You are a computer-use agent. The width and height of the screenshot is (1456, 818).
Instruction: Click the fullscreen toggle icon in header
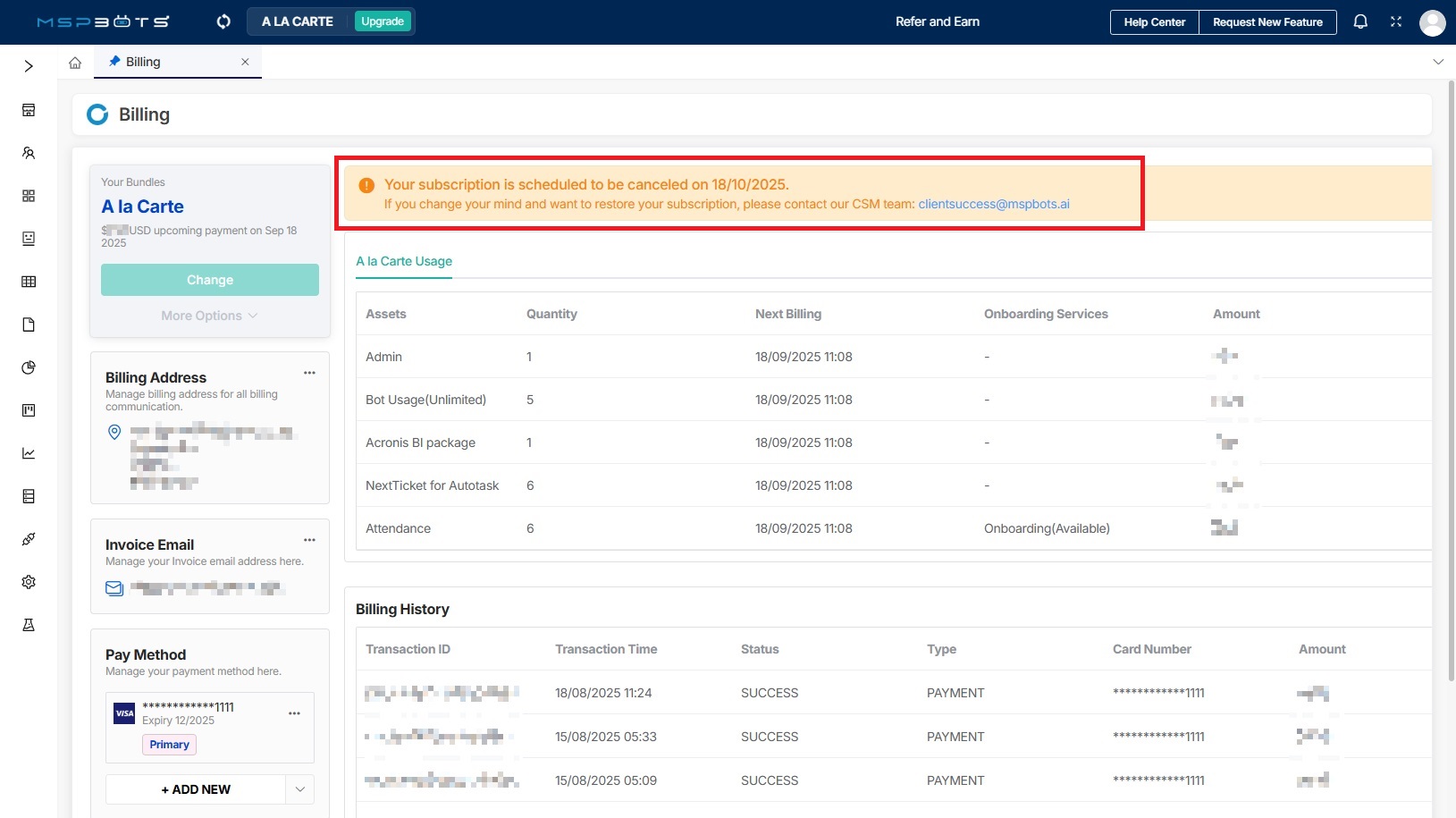[x=1396, y=21]
